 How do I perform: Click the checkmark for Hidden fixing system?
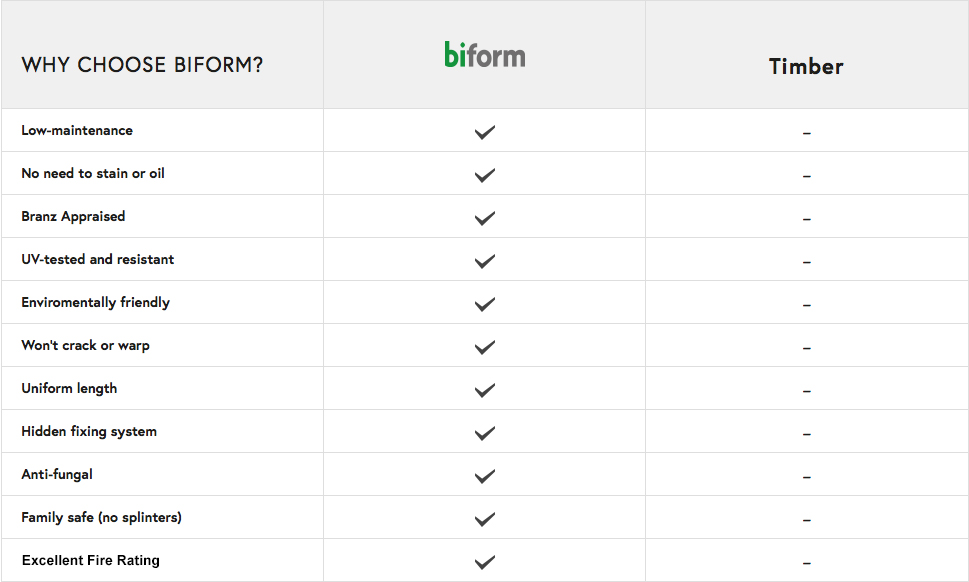point(484,432)
